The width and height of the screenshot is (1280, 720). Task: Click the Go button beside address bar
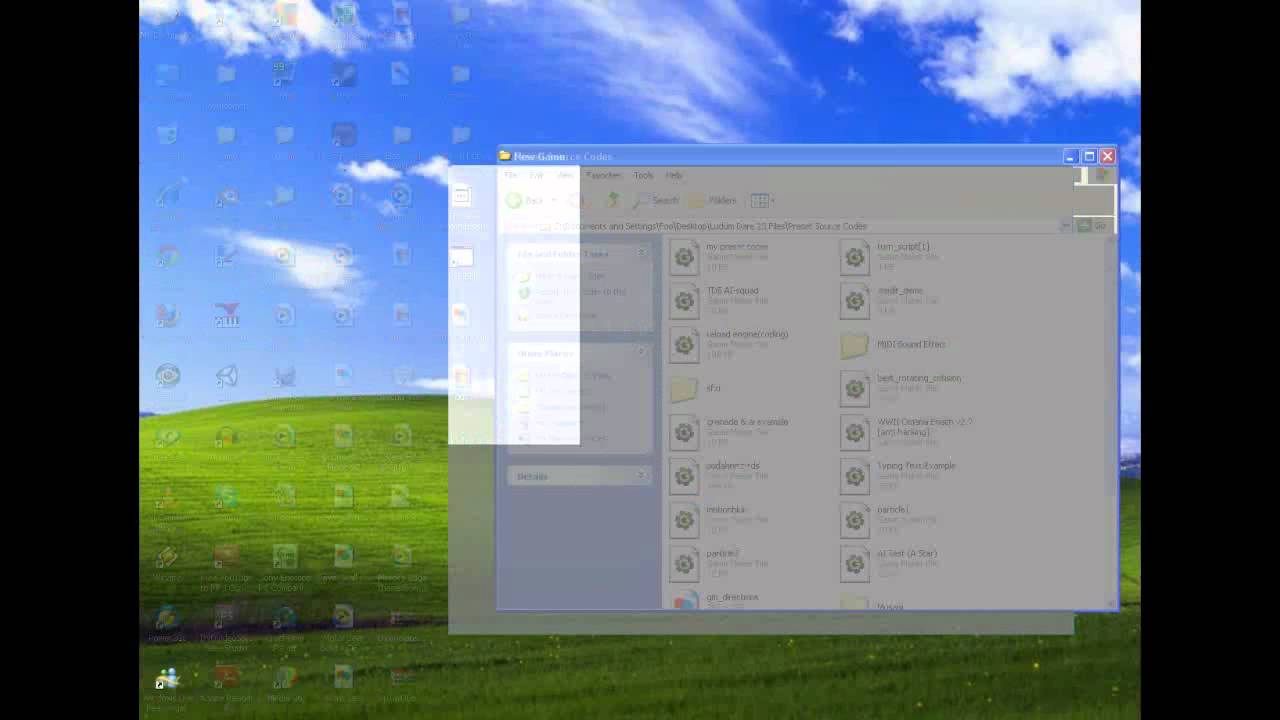tap(1092, 226)
